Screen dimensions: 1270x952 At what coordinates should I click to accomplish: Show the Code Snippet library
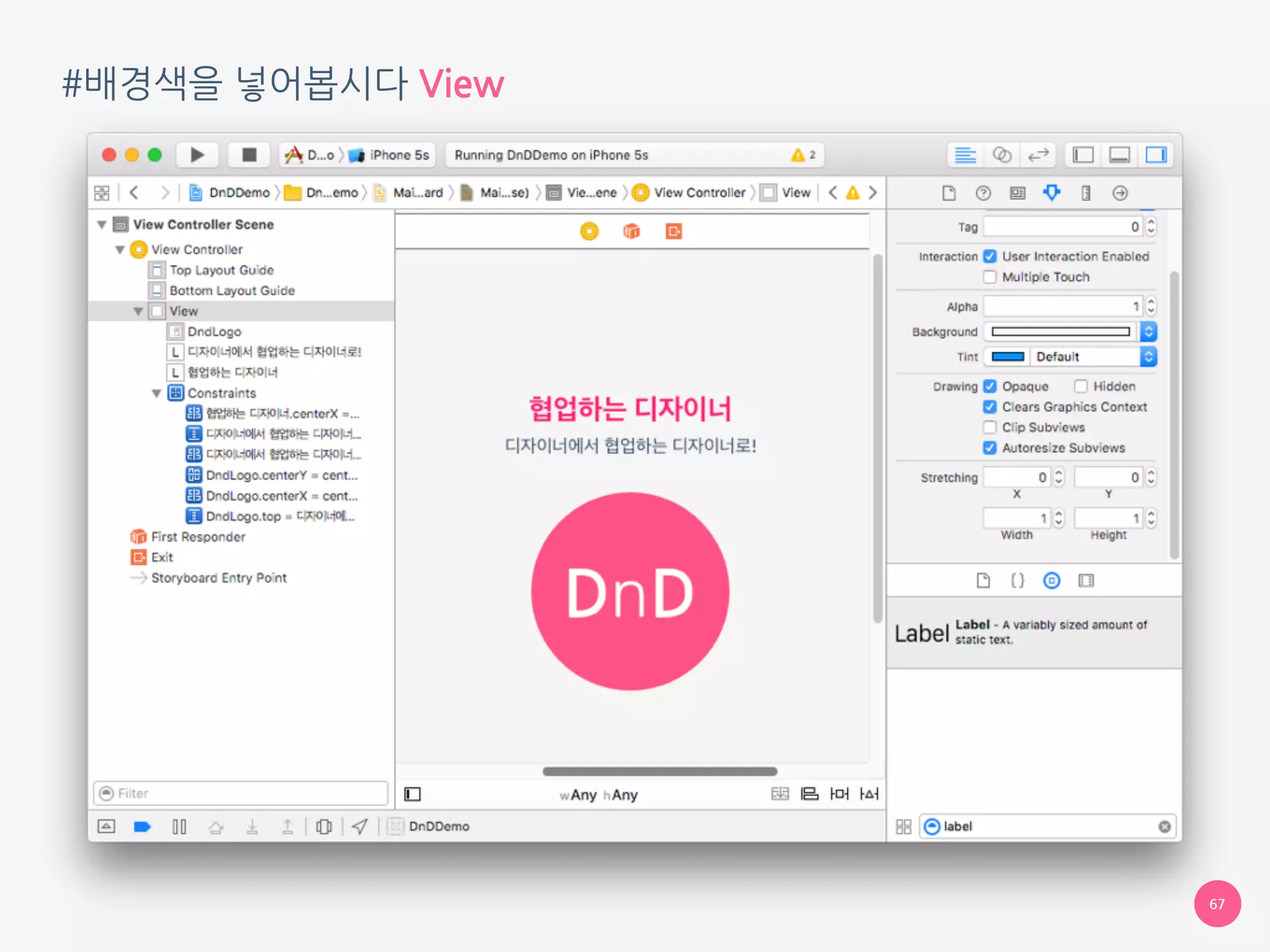pyautogui.click(x=1018, y=581)
